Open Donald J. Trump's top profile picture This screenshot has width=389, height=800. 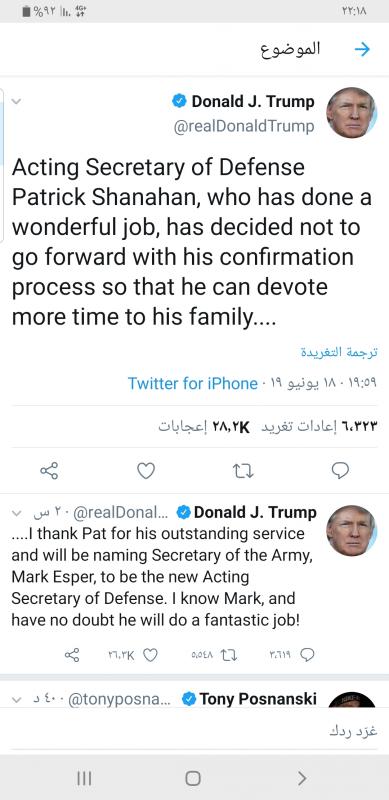click(x=351, y=113)
